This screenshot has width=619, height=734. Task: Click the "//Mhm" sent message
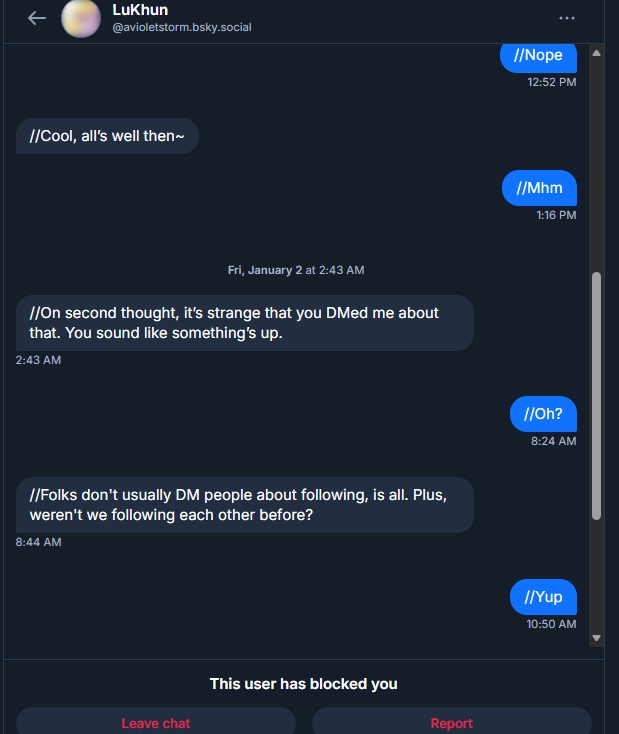coord(539,188)
